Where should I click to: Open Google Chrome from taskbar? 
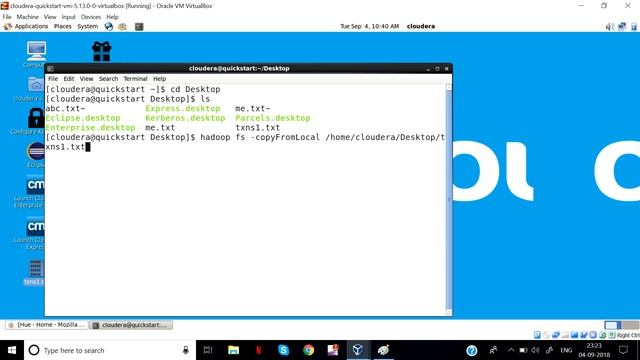click(309, 350)
